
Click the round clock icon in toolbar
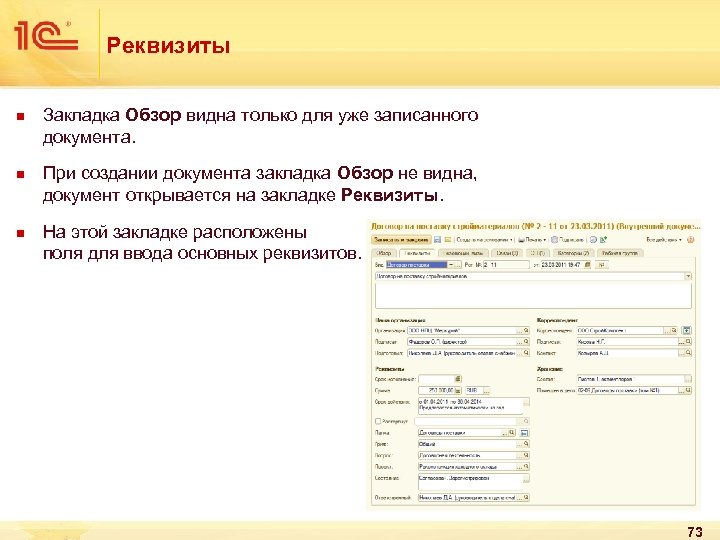click(x=593, y=240)
